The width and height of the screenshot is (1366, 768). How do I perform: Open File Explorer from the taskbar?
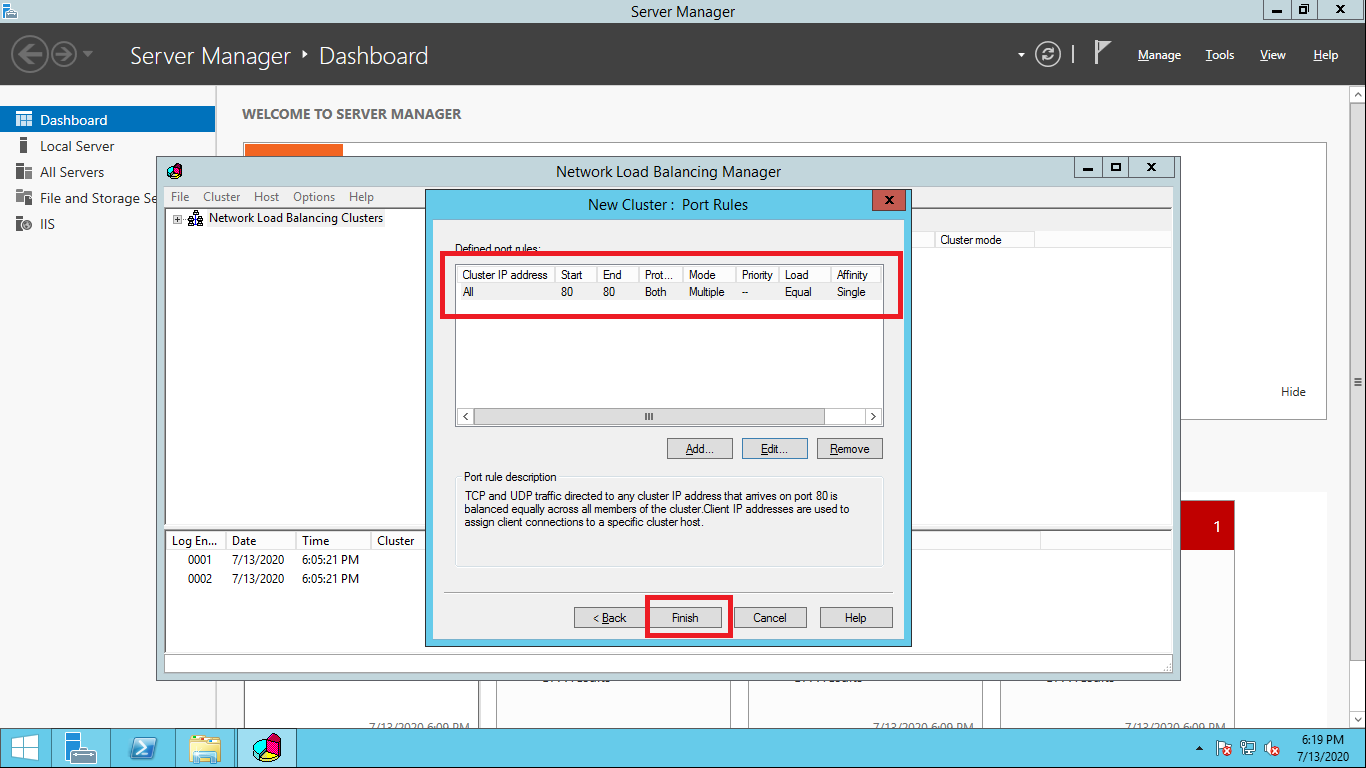(x=205, y=748)
